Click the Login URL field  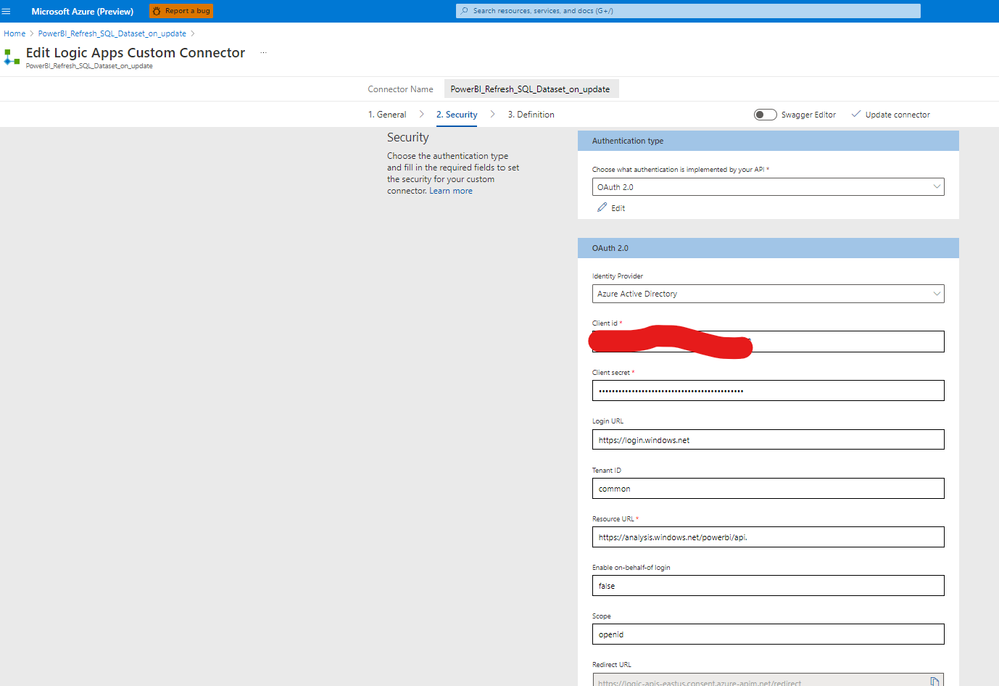click(768, 439)
